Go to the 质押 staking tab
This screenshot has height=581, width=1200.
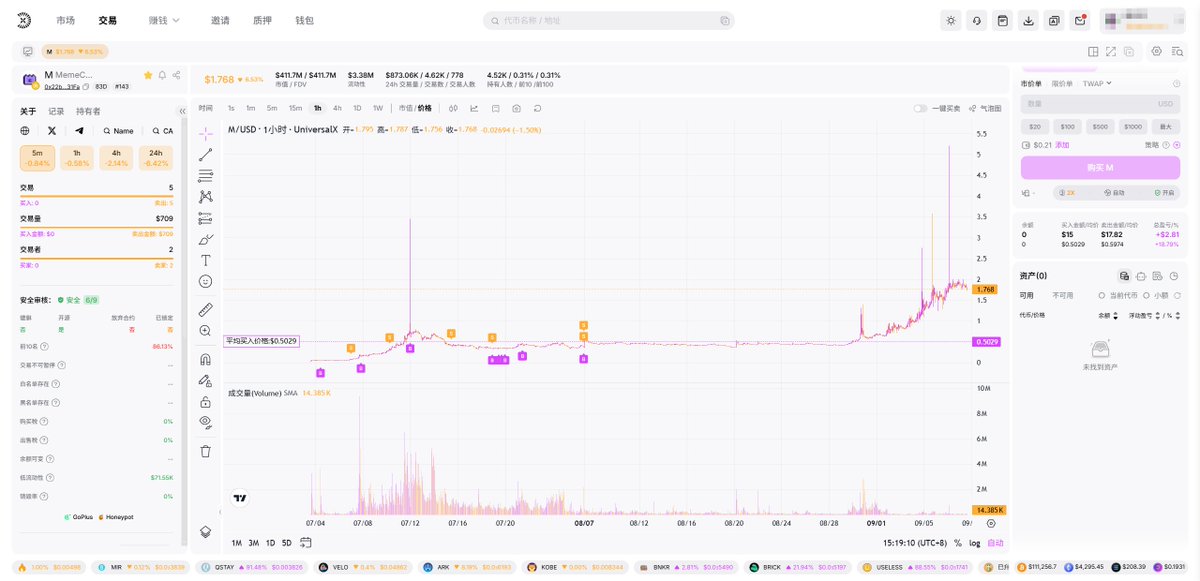click(262, 20)
